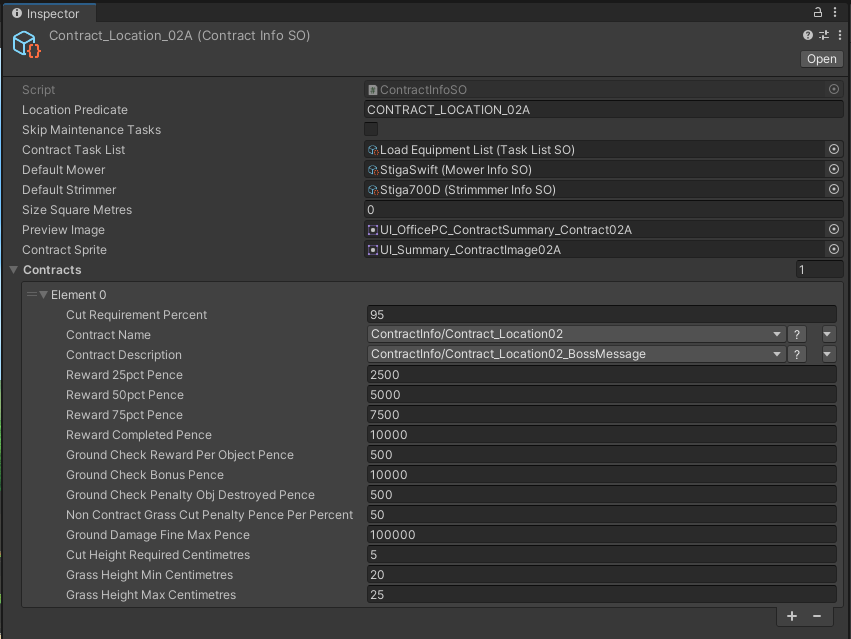This screenshot has width=851, height=639.
Task: Open the Inspector tab's kebab menu
Action: point(835,12)
